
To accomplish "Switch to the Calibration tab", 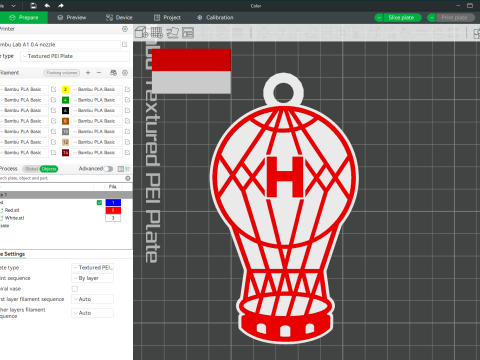I will pos(215,18).
